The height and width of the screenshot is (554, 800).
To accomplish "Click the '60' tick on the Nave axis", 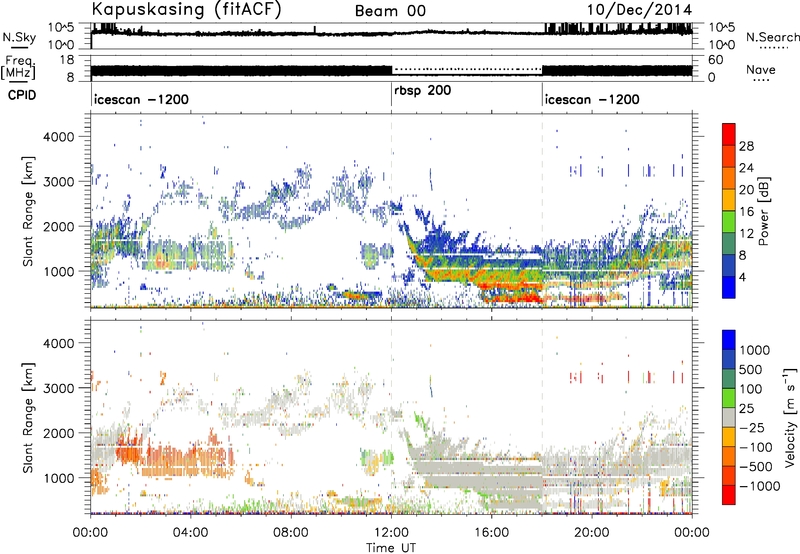I will (716, 60).
